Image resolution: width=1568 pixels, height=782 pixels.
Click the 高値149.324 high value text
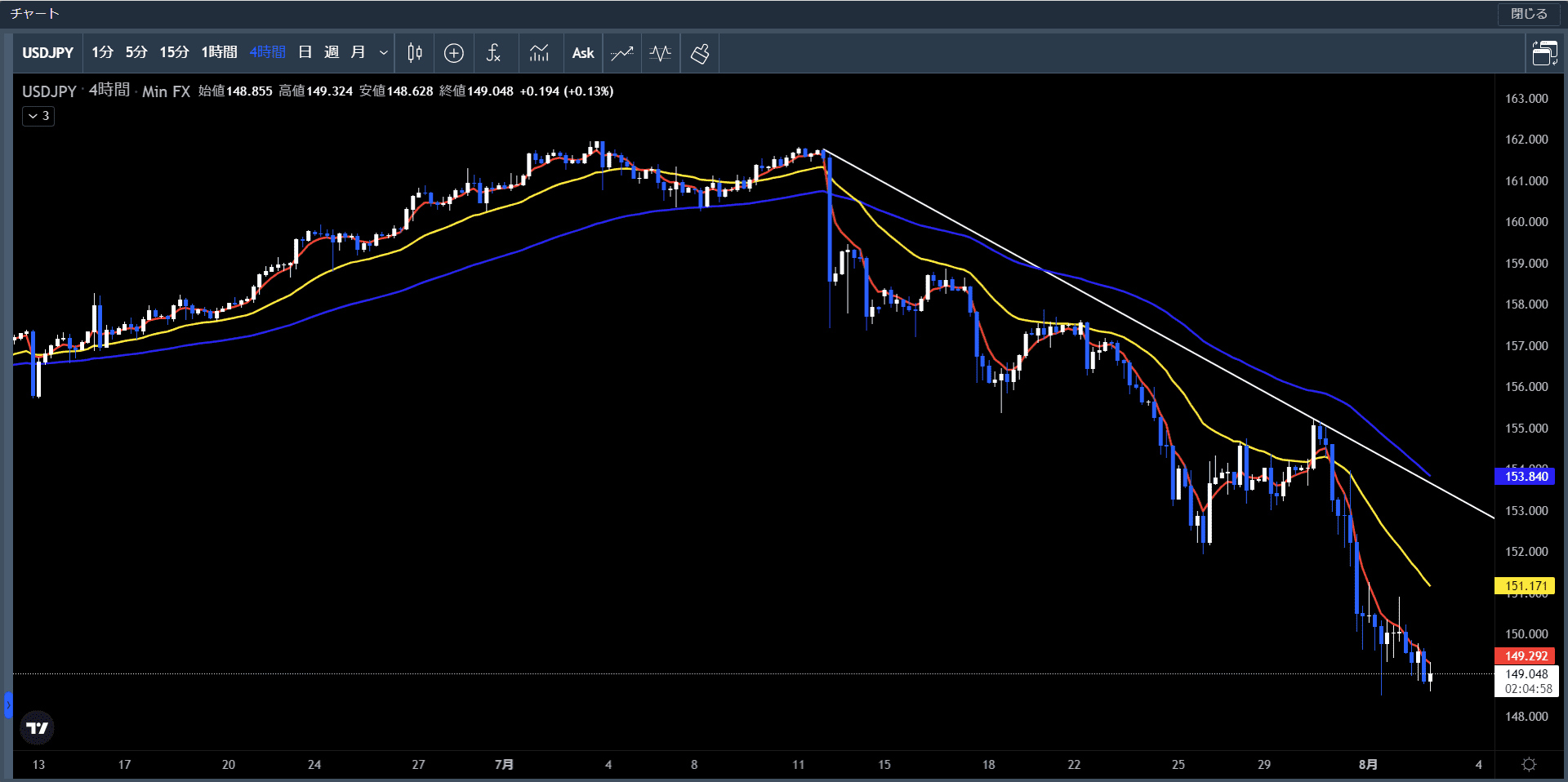316,91
